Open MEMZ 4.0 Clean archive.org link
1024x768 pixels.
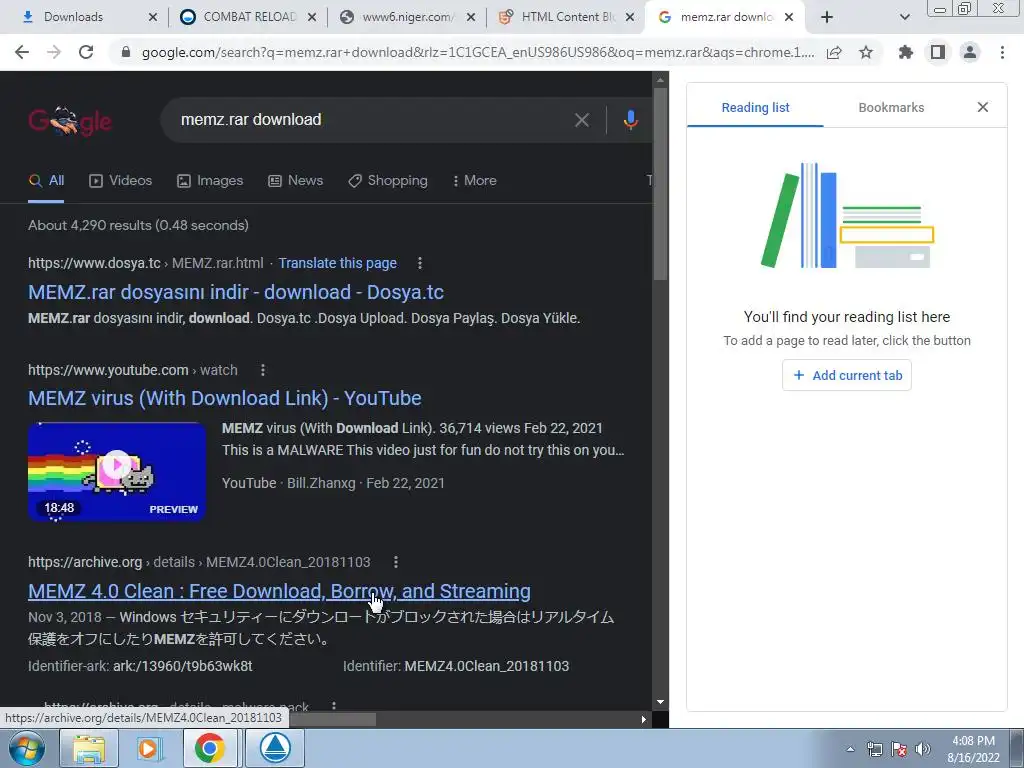[x=280, y=591]
